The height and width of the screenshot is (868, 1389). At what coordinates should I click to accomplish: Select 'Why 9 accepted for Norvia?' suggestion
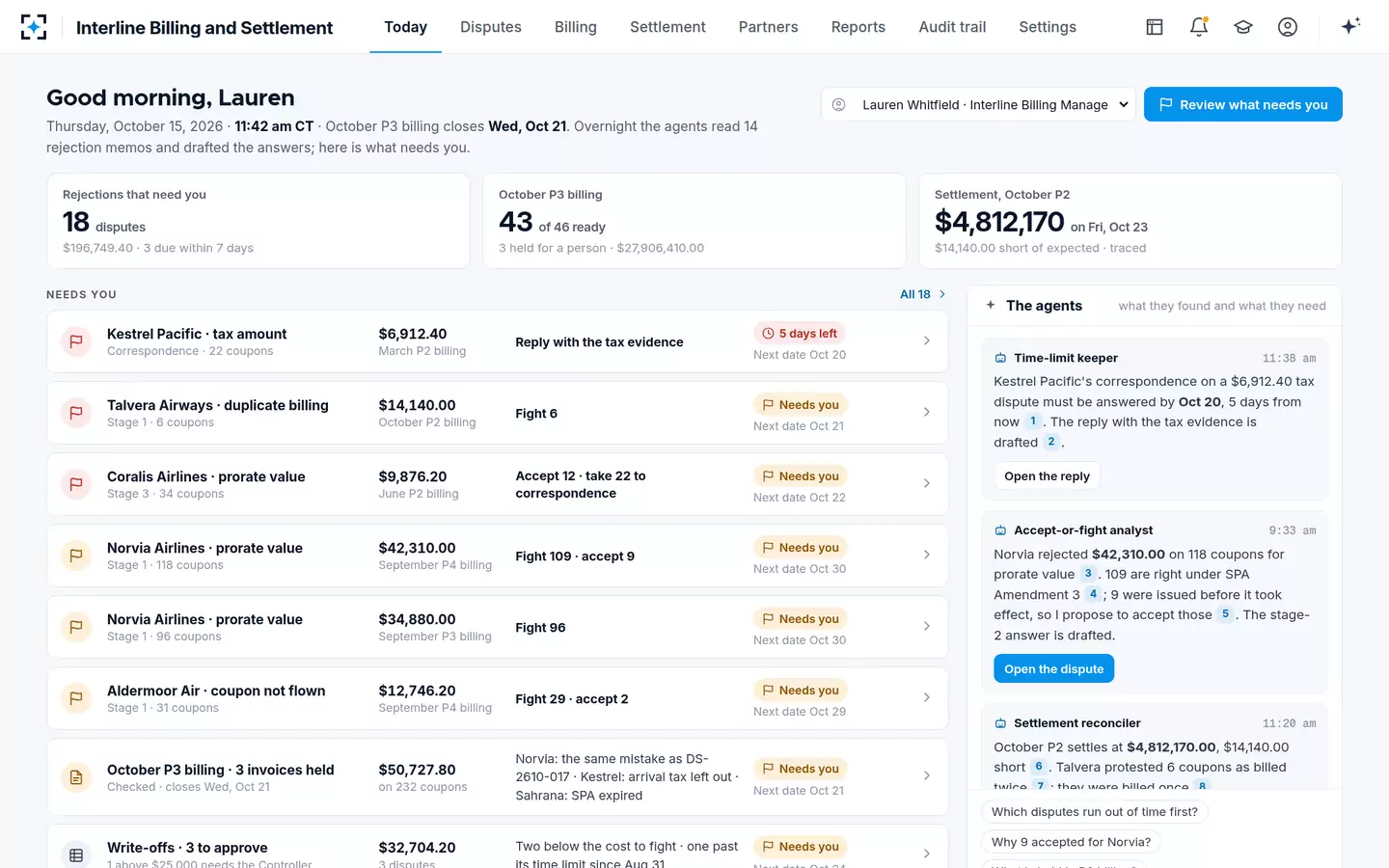point(1071,842)
